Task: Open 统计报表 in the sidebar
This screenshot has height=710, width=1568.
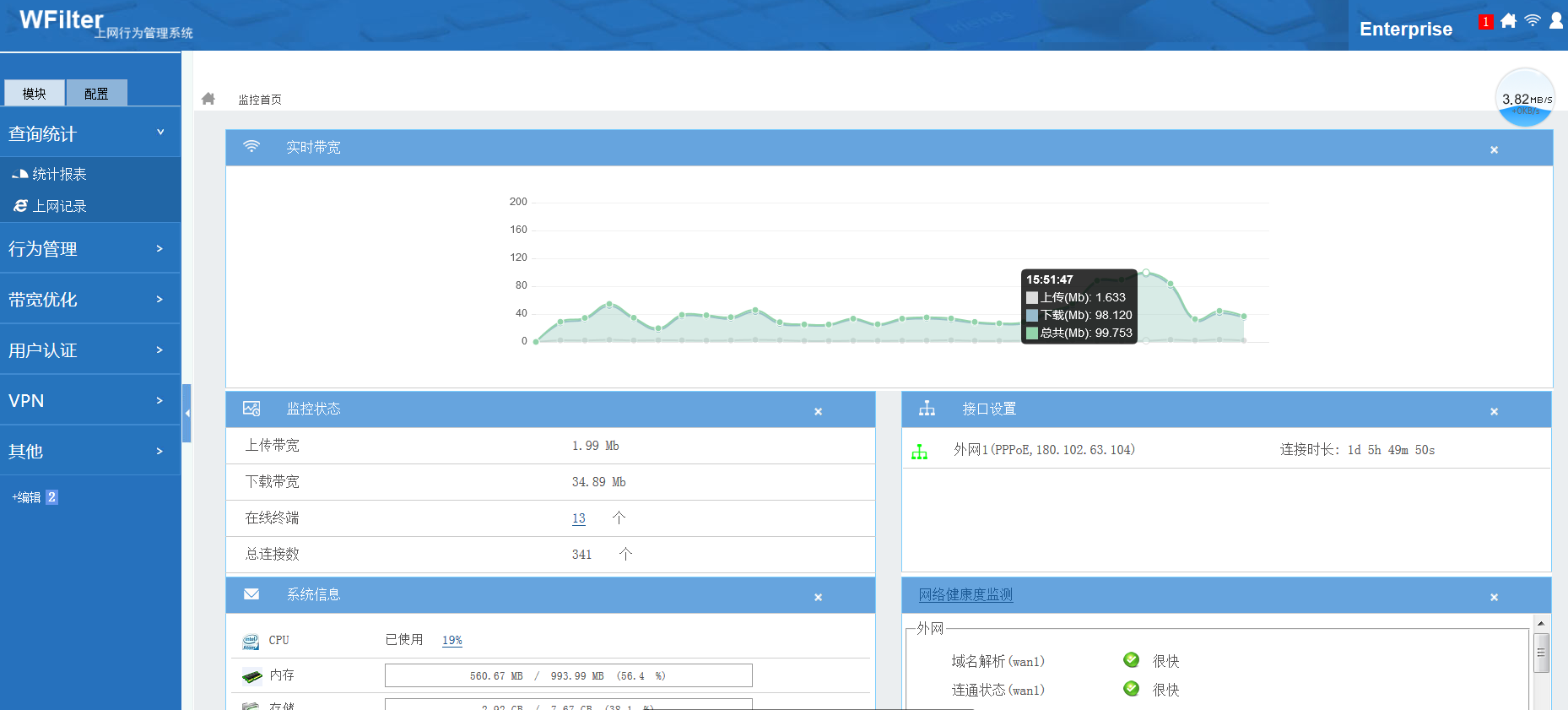Action: 59,175
